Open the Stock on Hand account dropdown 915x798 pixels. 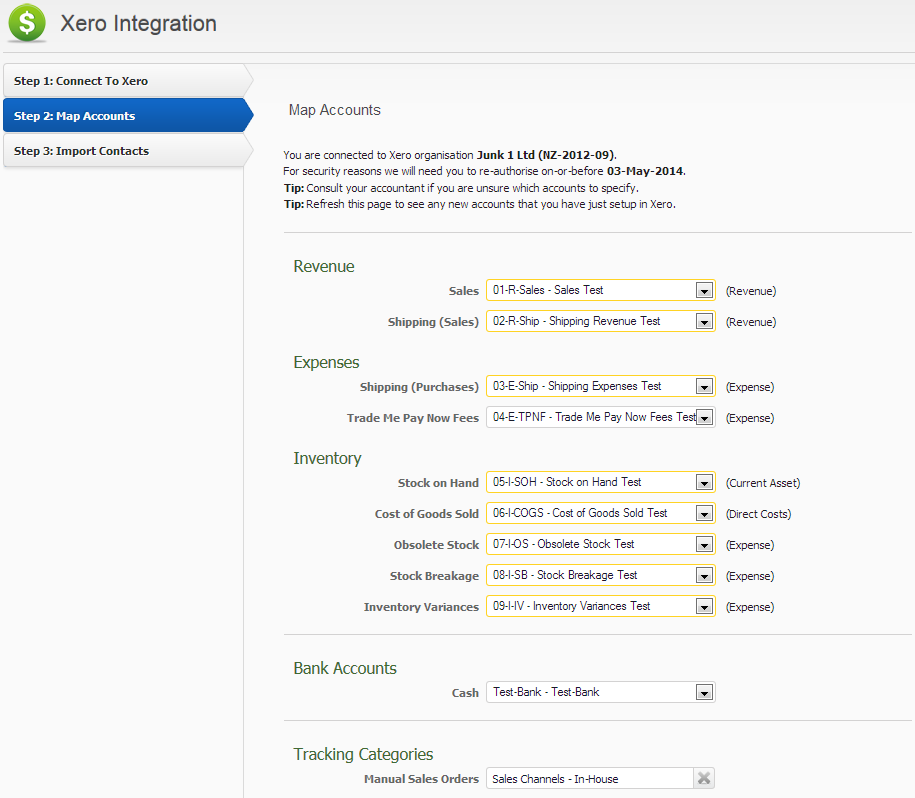(x=600, y=482)
